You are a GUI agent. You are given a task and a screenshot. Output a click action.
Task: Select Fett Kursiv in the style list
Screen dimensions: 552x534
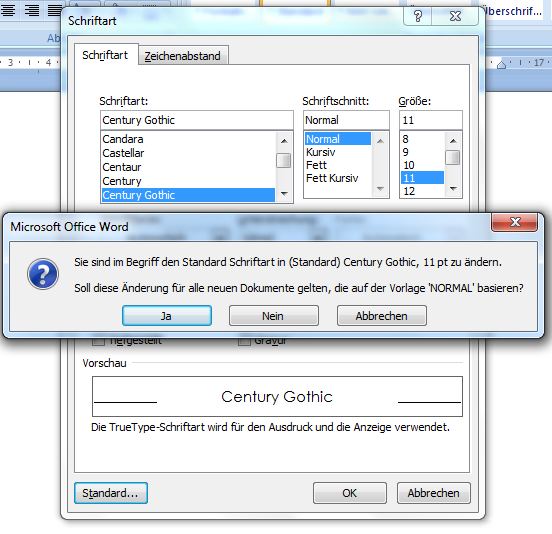tap(332, 178)
